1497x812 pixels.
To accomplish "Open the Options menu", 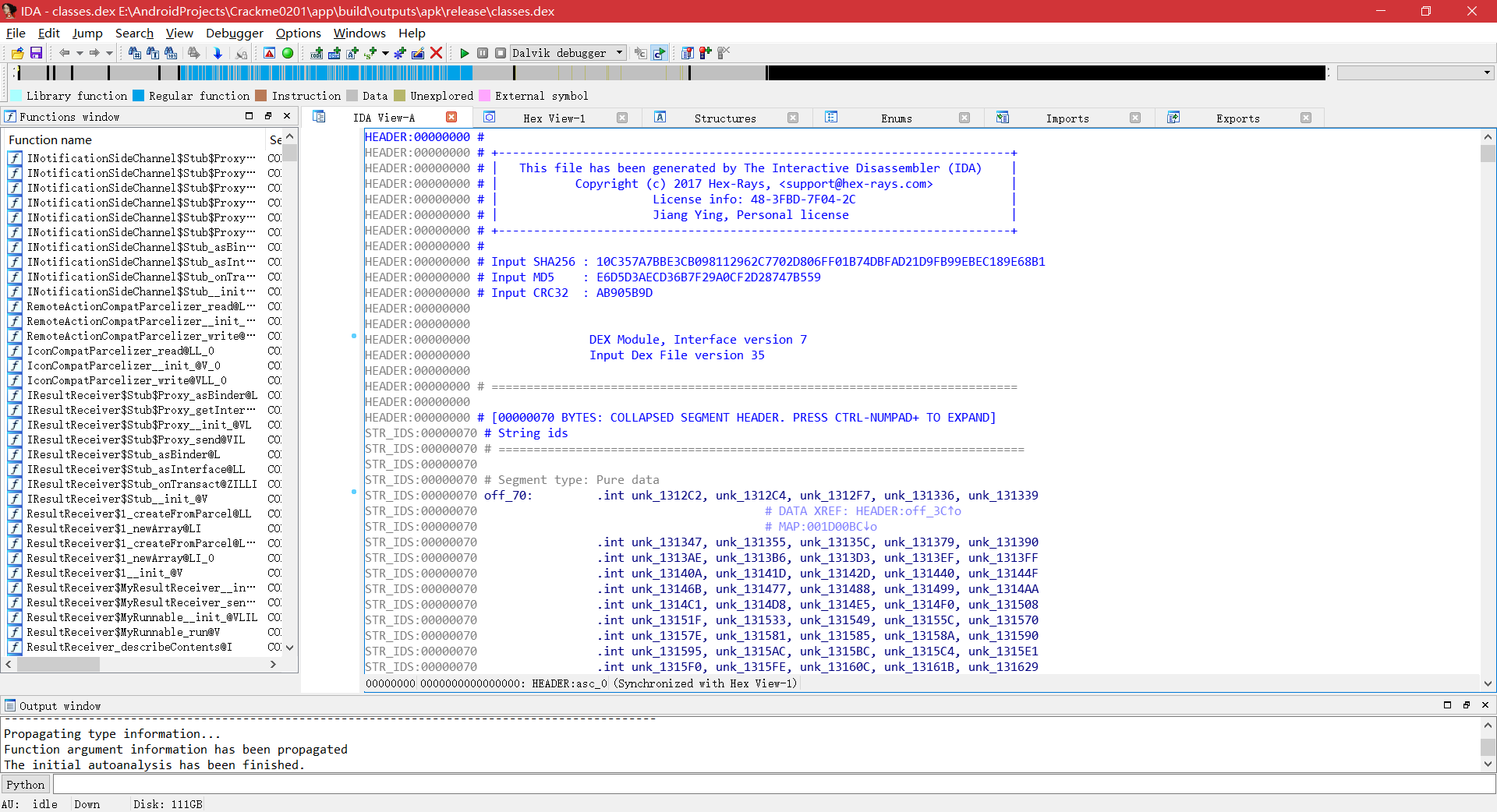I will [x=298, y=33].
